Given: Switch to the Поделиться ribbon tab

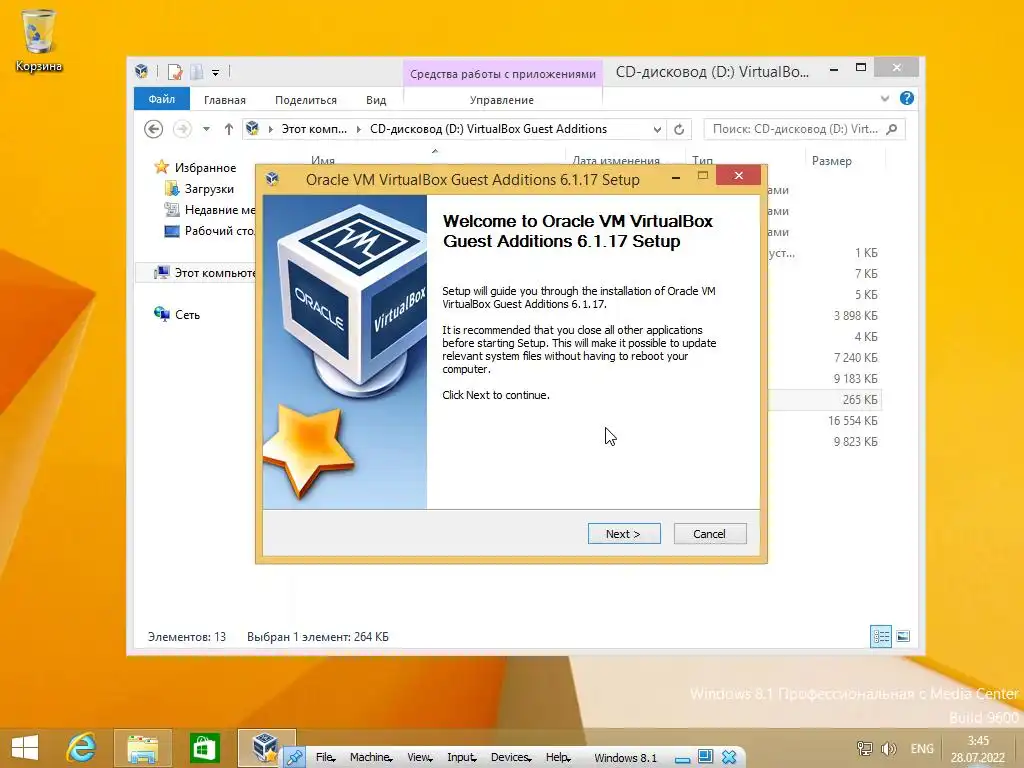Looking at the screenshot, I should [x=306, y=100].
